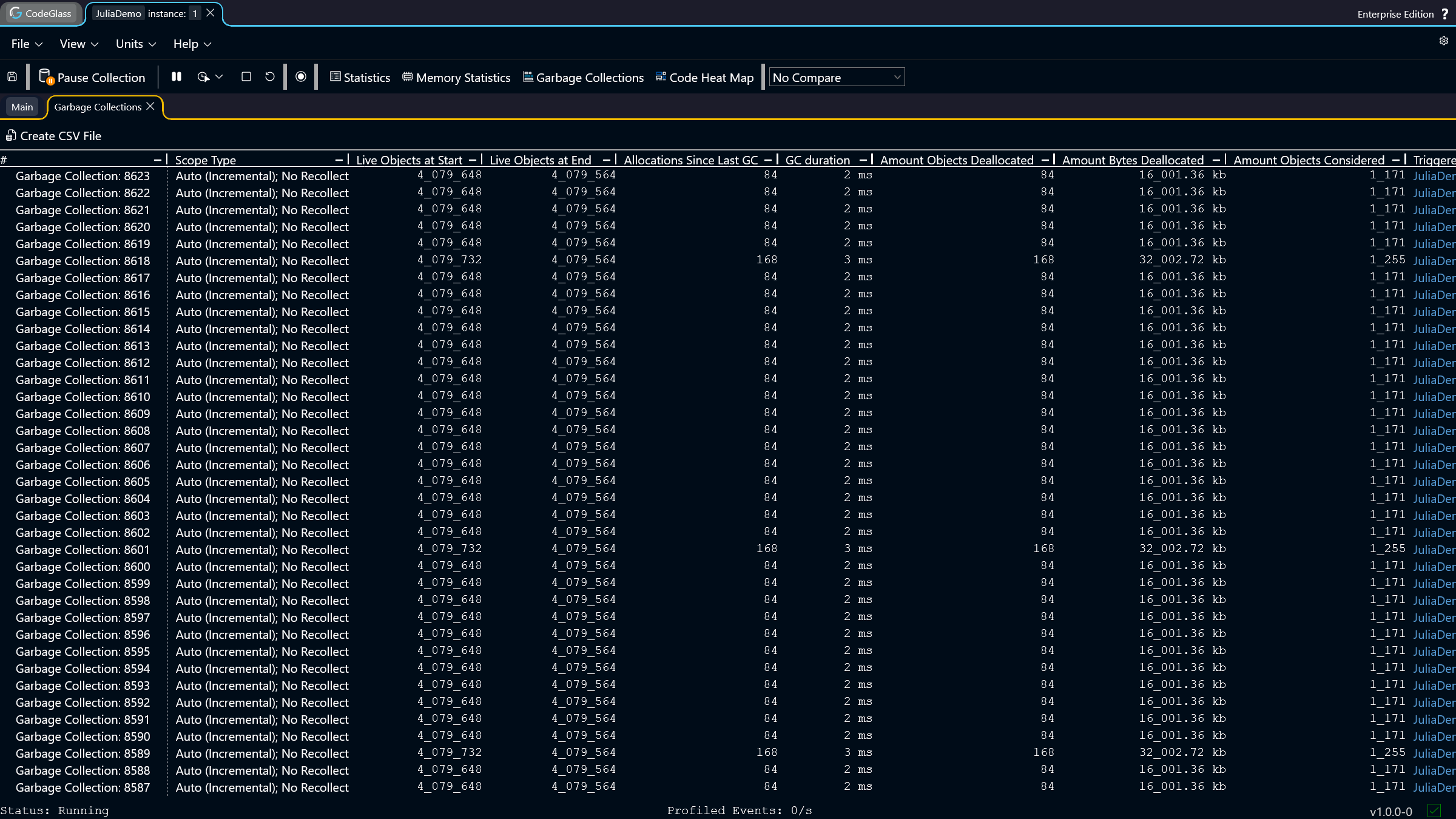This screenshot has height=819, width=1456.
Task: Open the No Compare dropdown
Action: (x=837, y=78)
